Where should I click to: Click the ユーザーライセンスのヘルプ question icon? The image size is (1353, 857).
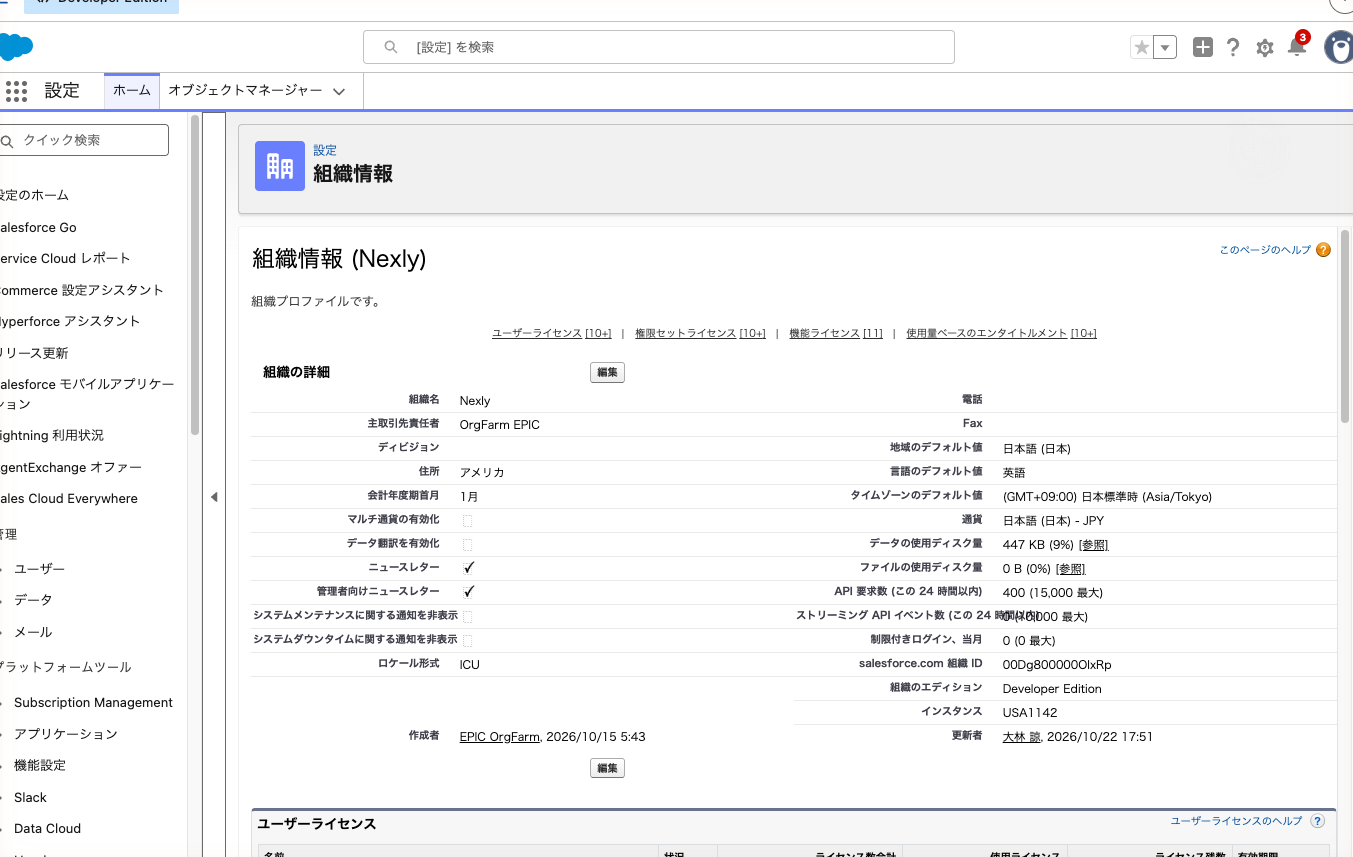coord(1317,821)
